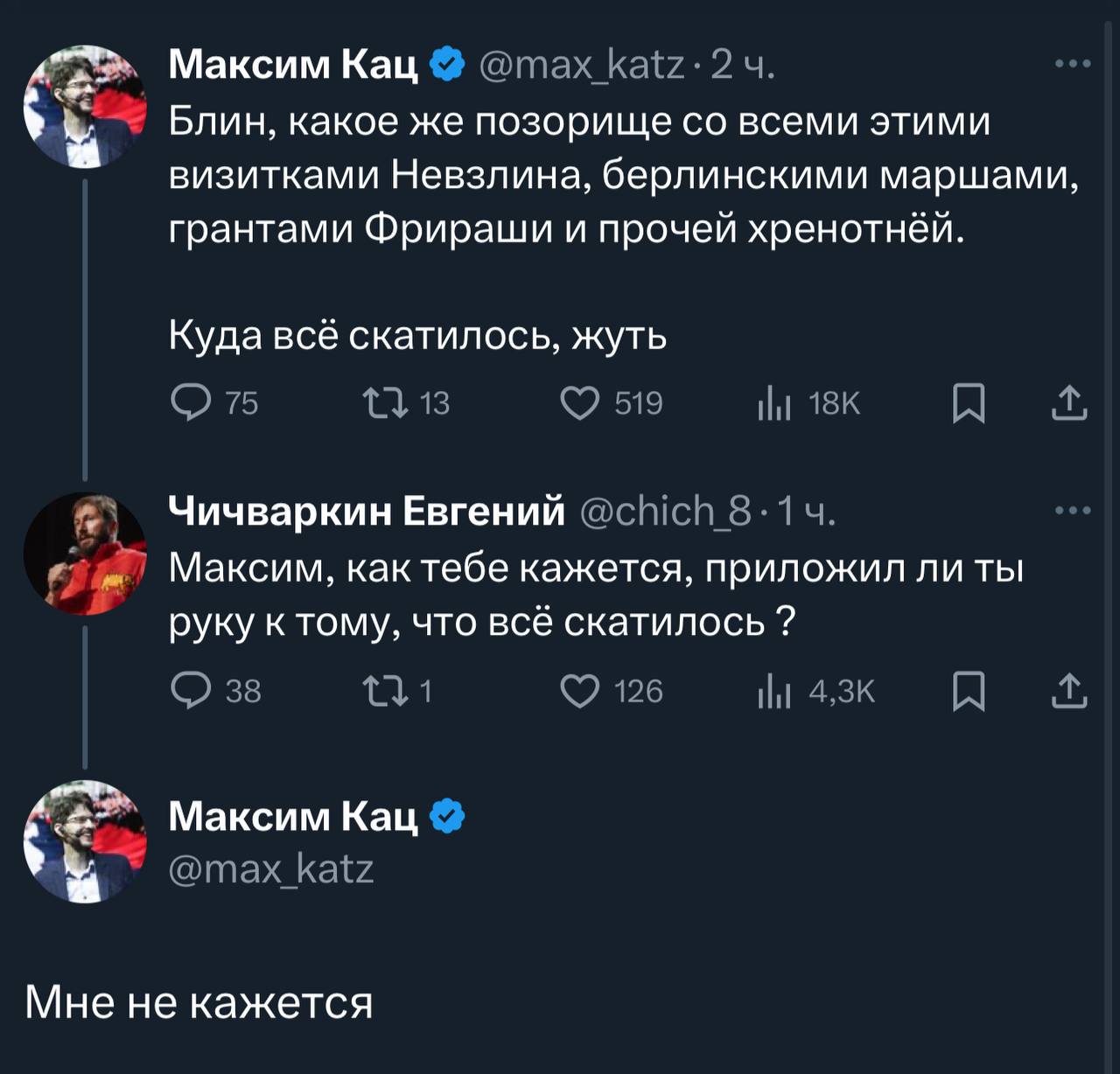Open Чичваркин Евгений's profile avatar

[85, 554]
